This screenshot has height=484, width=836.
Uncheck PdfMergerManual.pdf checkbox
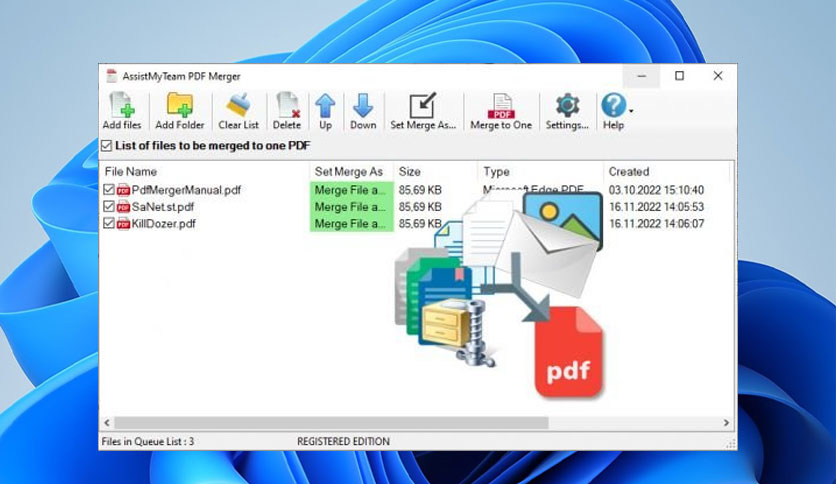click(x=109, y=189)
